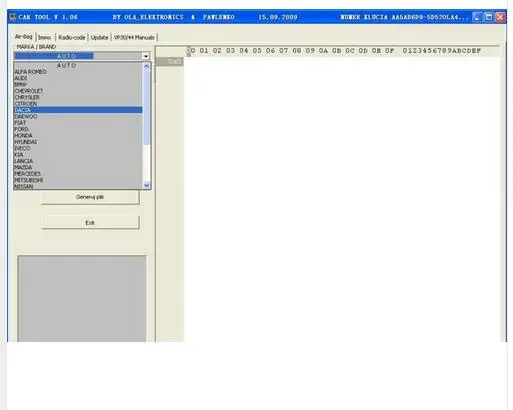513x410 pixels.
Task: Click brand list scroll-up arrow
Action: [x=146, y=66]
